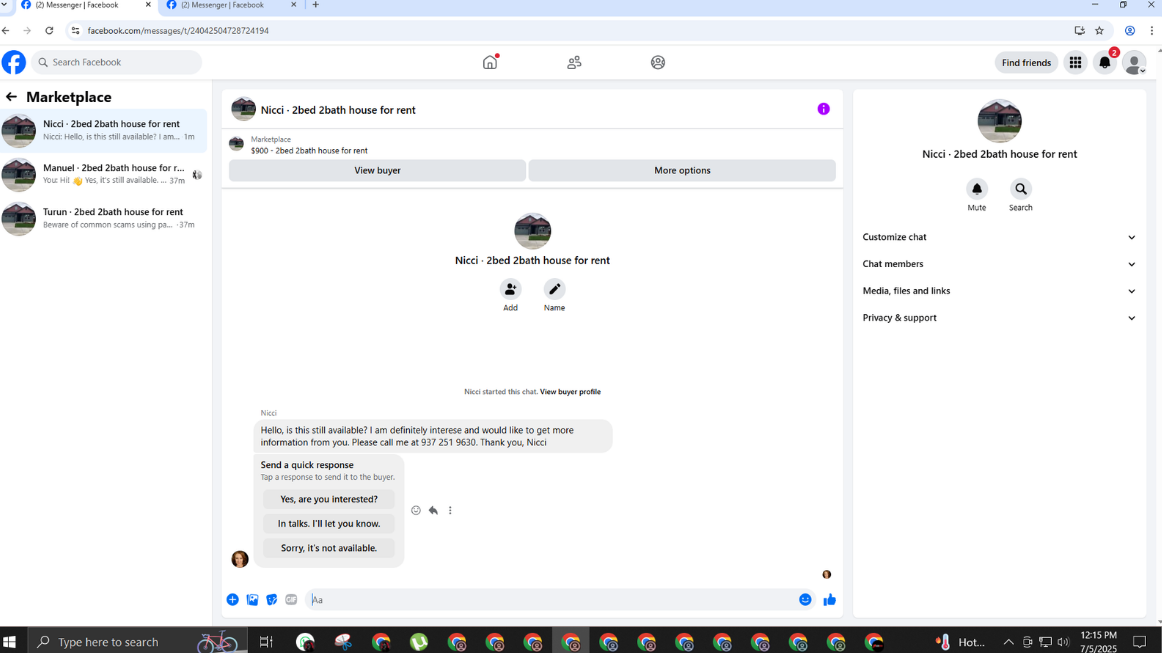Choose a sticker icon
The image size is (1162, 653).
(272, 600)
